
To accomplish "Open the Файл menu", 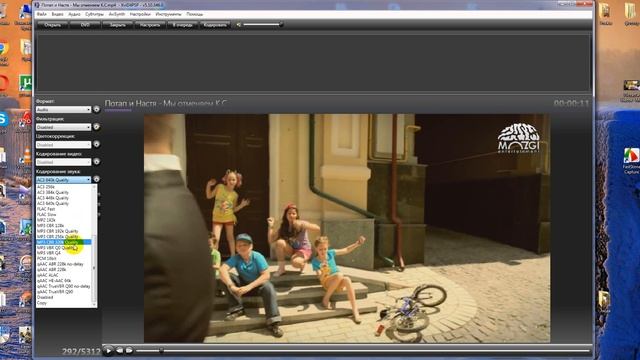I will pos(42,14).
